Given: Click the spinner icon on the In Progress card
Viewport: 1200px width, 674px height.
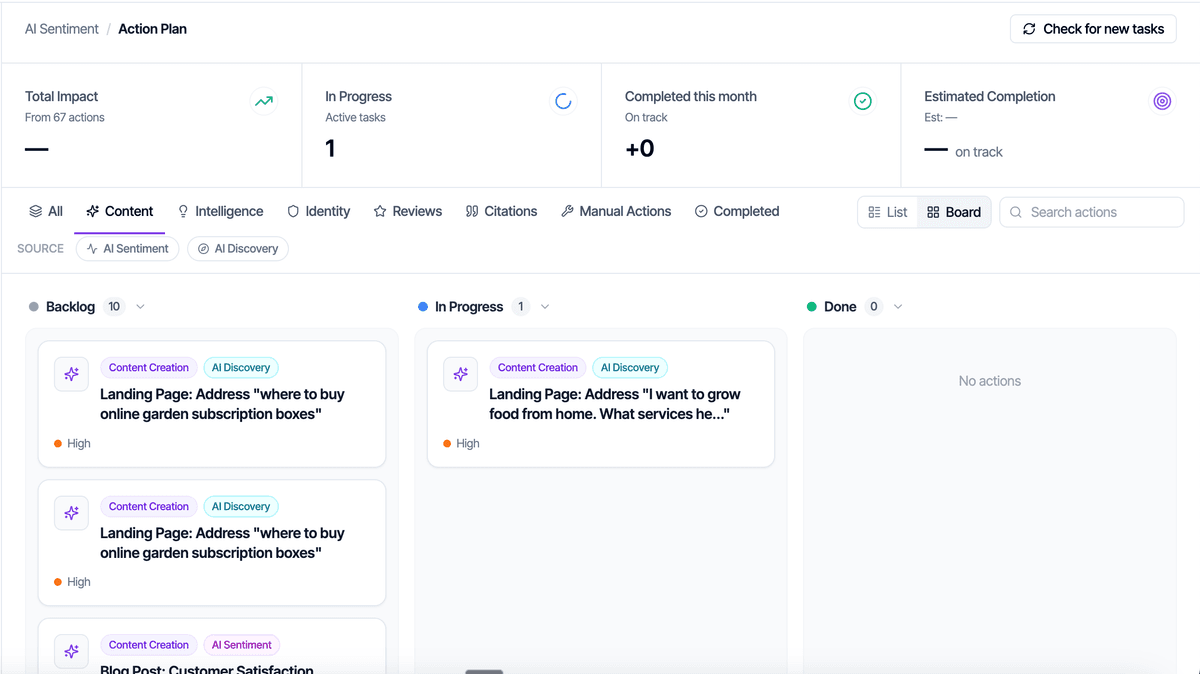Looking at the screenshot, I should (563, 101).
